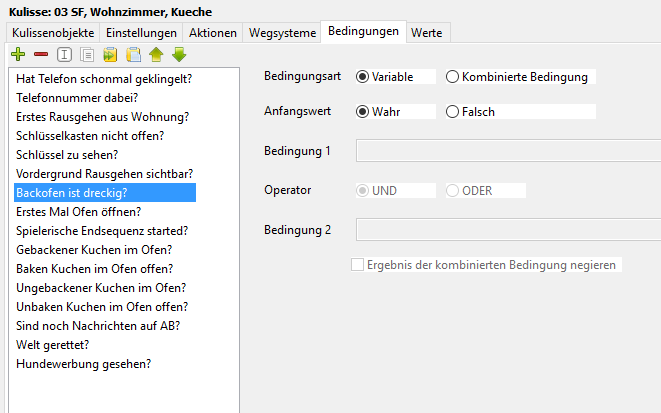Click the red minus remove condition icon
The width and height of the screenshot is (661, 413).
click(41, 54)
